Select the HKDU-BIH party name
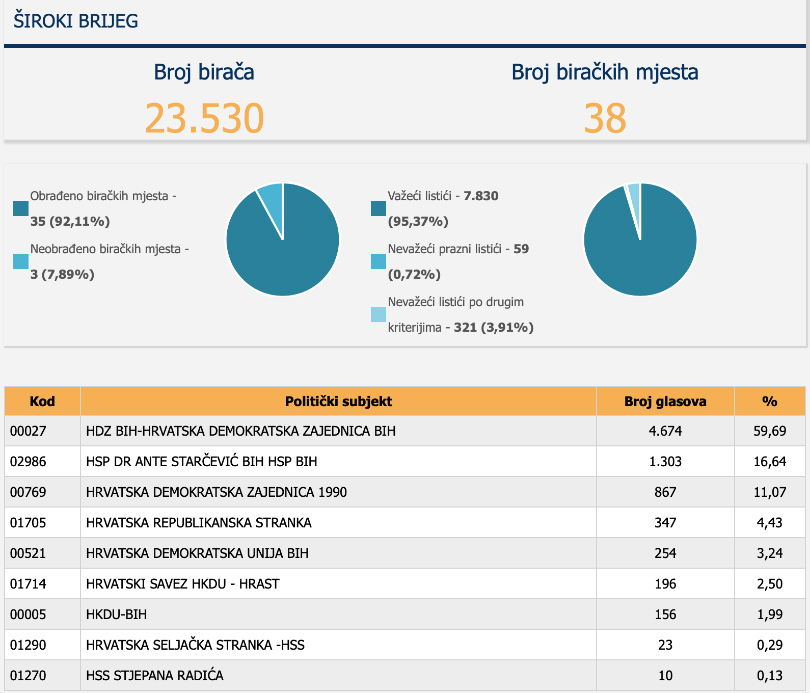The height and width of the screenshot is (693, 810). point(116,614)
